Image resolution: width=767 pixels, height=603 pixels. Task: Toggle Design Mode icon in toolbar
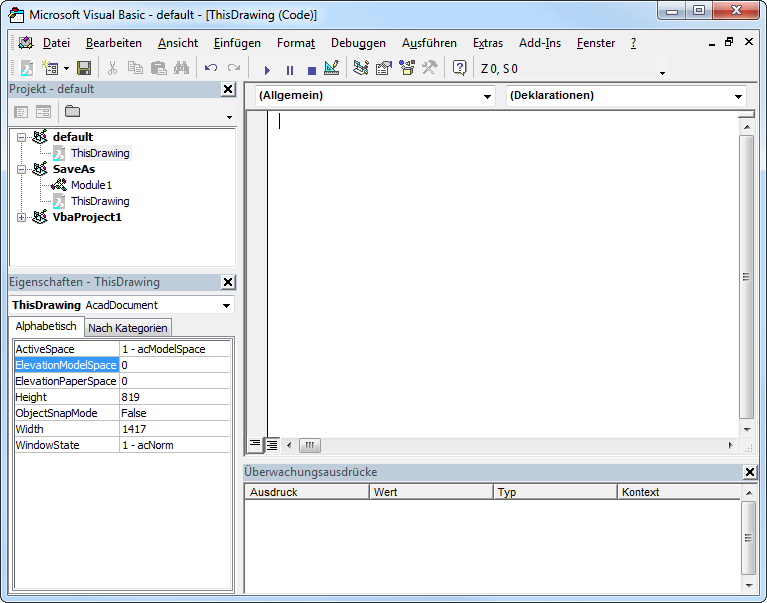coord(332,68)
